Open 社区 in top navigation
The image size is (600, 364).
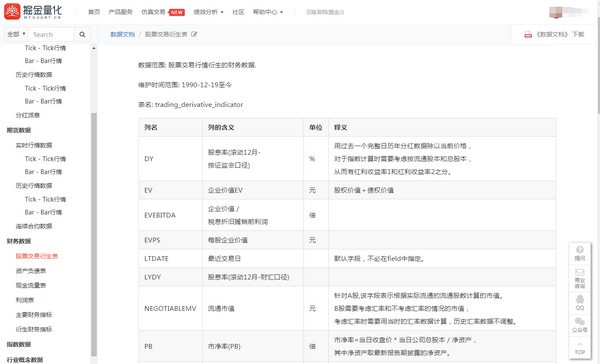pyautogui.click(x=238, y=12)
